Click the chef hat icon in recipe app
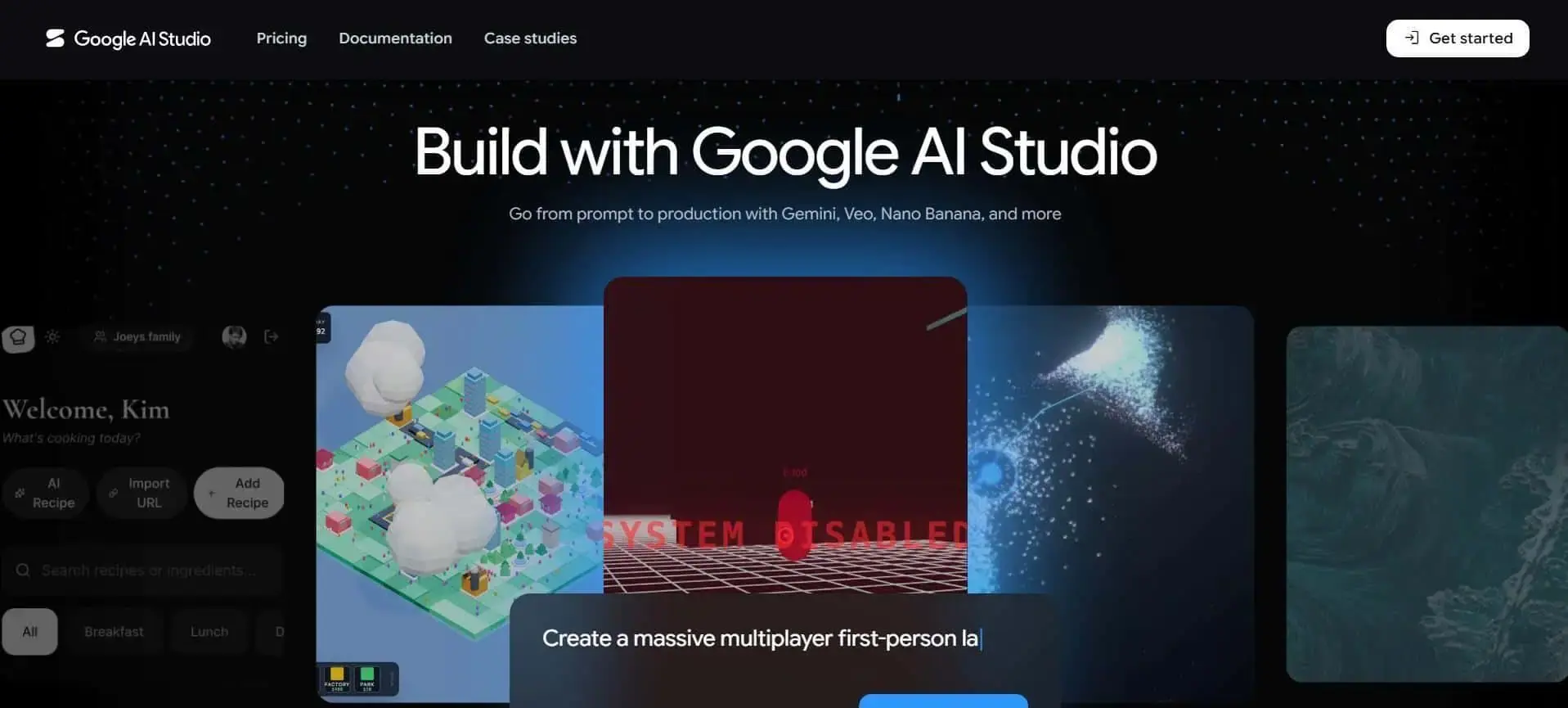This screenshot has width=1568, height=708. click(x=18, y=337)
